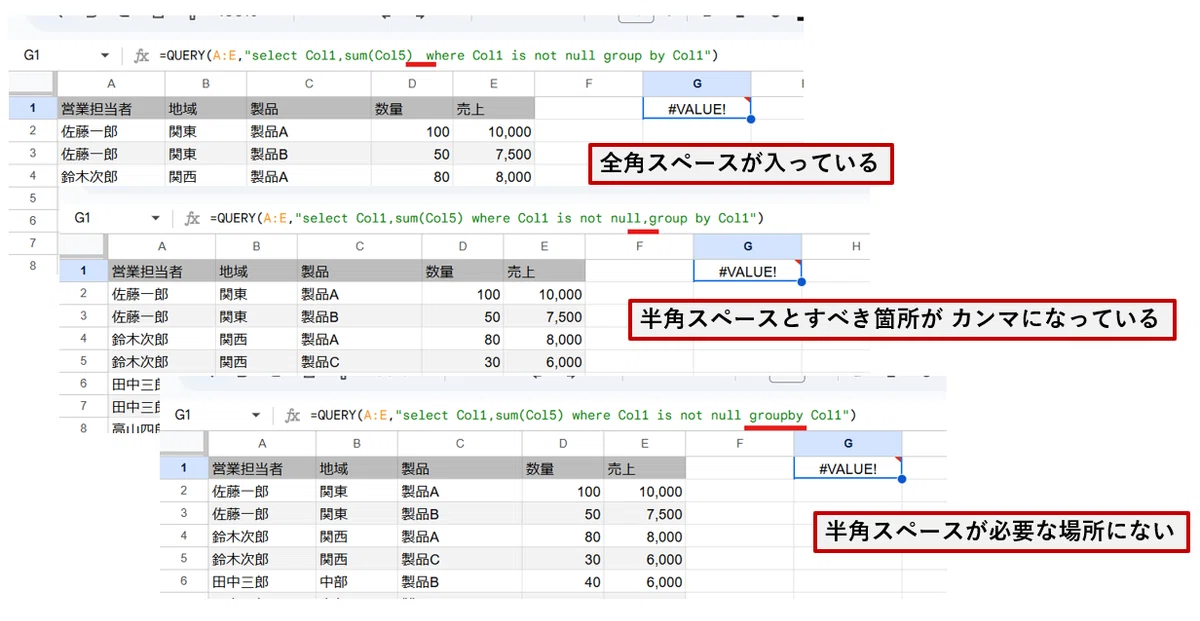
Task: Click 製品B cell in top screenshot
Action: (x=309, y=154)
